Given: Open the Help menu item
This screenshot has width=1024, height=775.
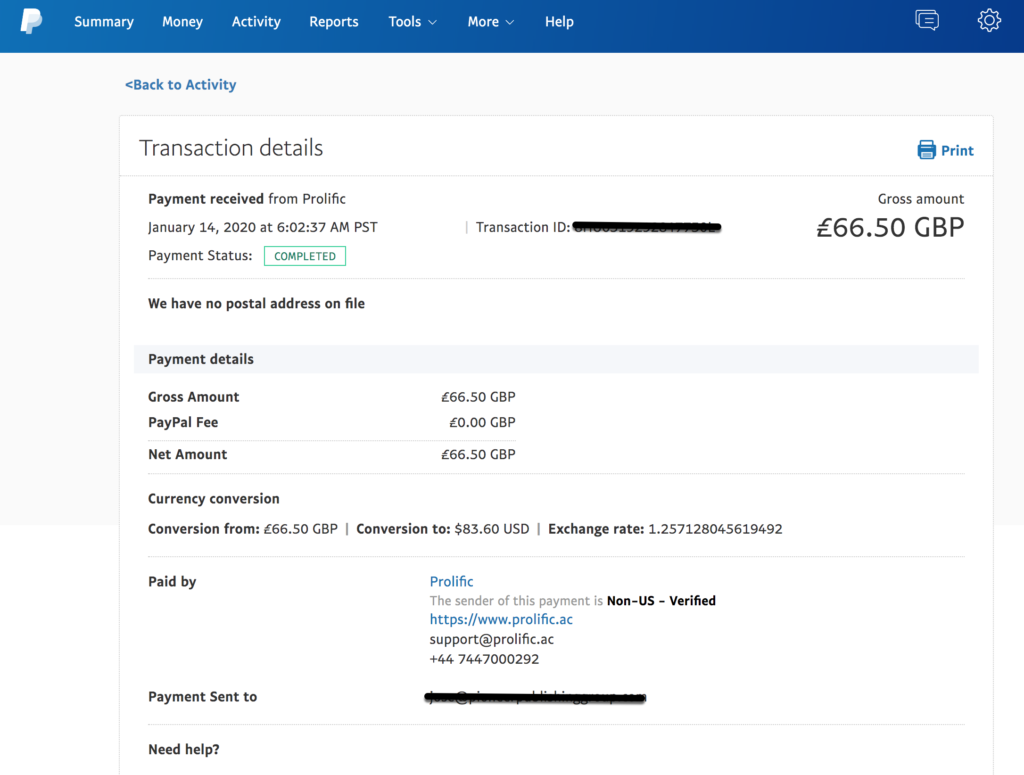Looking at the screenshot, I should [559, 22].
